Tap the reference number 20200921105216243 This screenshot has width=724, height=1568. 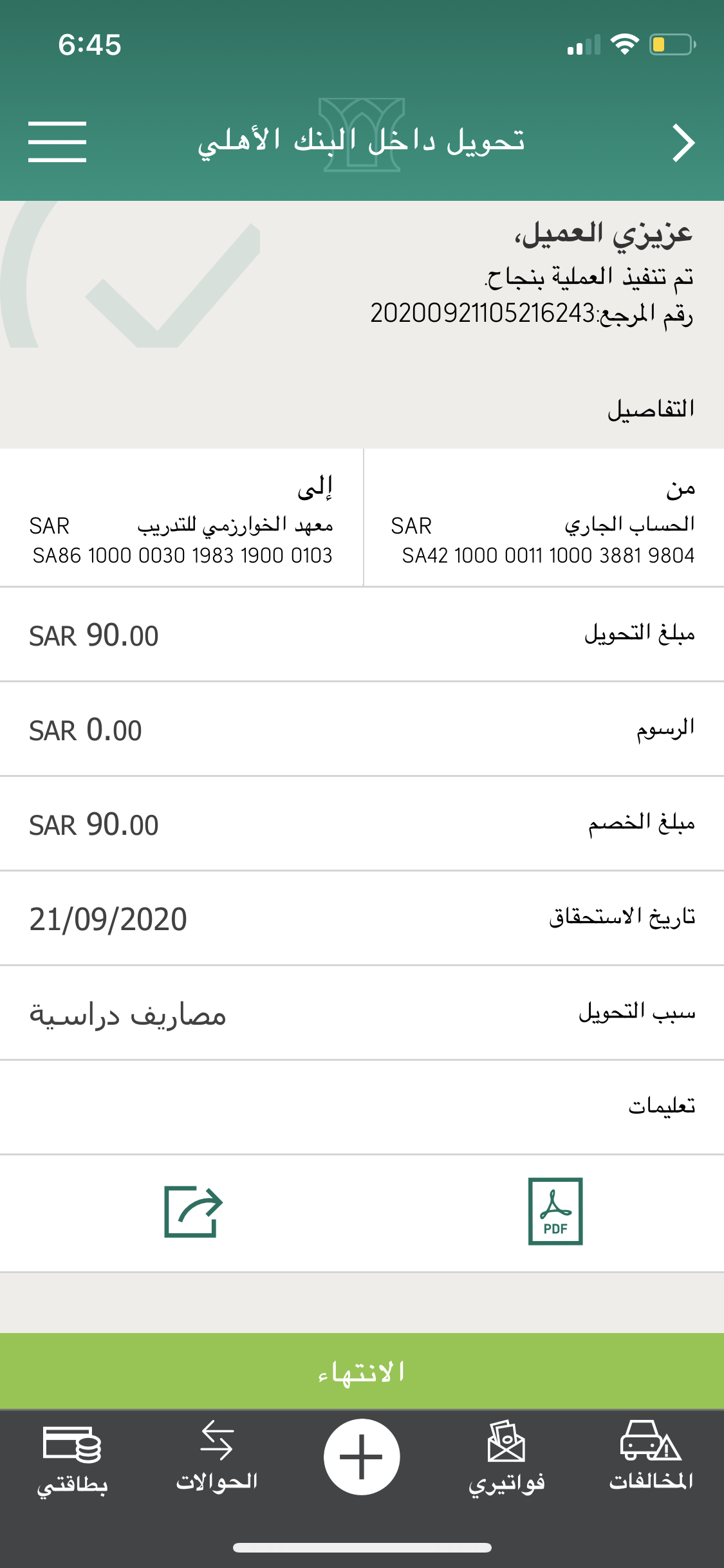[483, 313]
